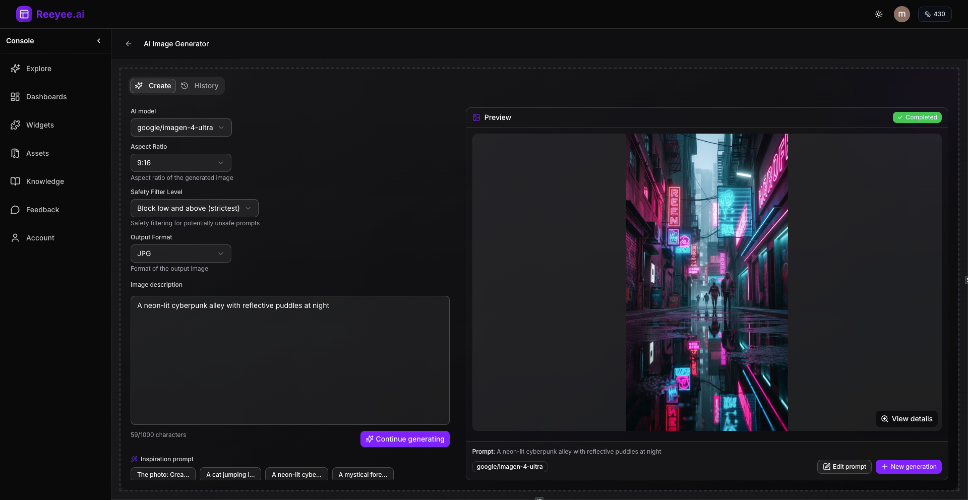Select inspiration prompt 'The photo: Crea...'

[x=164, y=475]
